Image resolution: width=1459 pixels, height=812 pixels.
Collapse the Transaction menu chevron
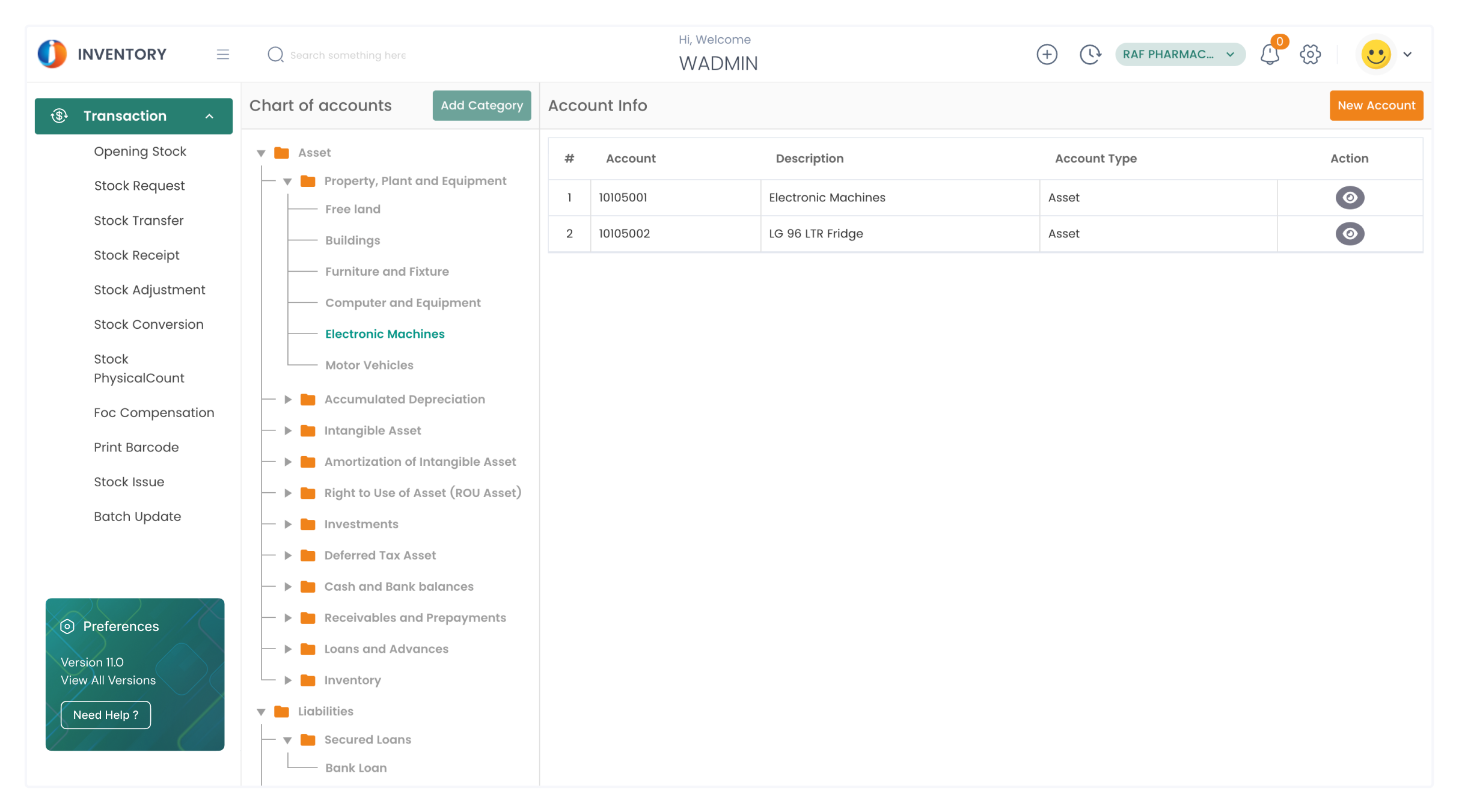click(x=209, y=117)
